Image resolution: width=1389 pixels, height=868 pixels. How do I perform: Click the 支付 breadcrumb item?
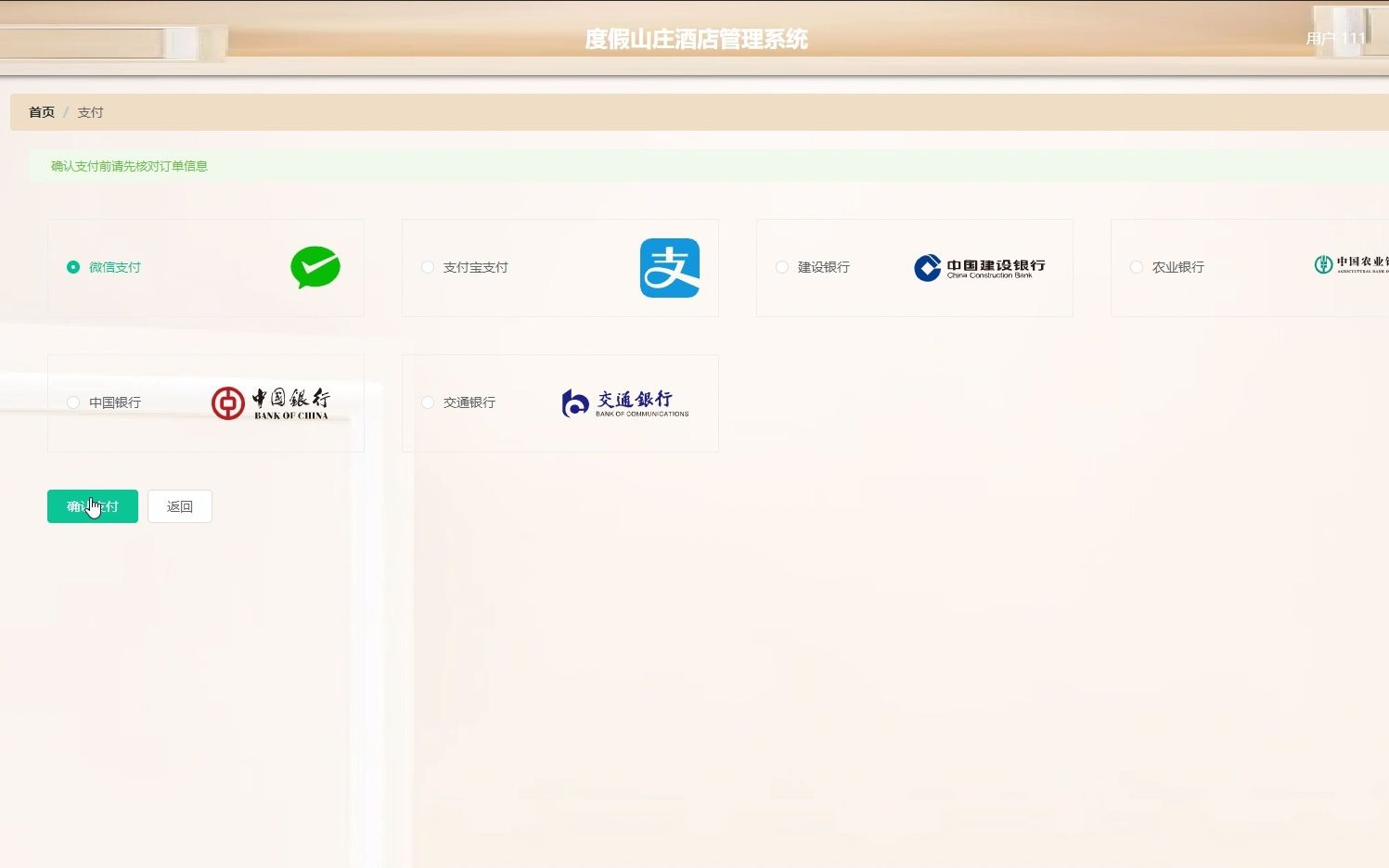pyautogui.click(x=90, y=112)
